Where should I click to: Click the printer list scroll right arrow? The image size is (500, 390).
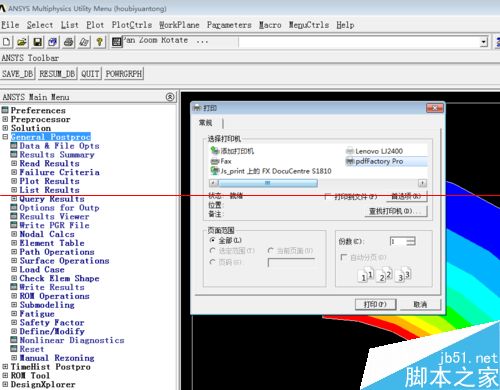click(x=422, y=183)
